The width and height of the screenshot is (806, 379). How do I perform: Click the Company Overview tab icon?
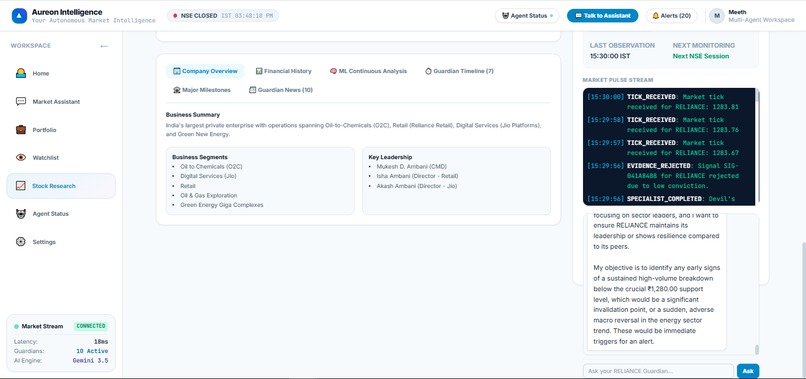tap(177, 71)
